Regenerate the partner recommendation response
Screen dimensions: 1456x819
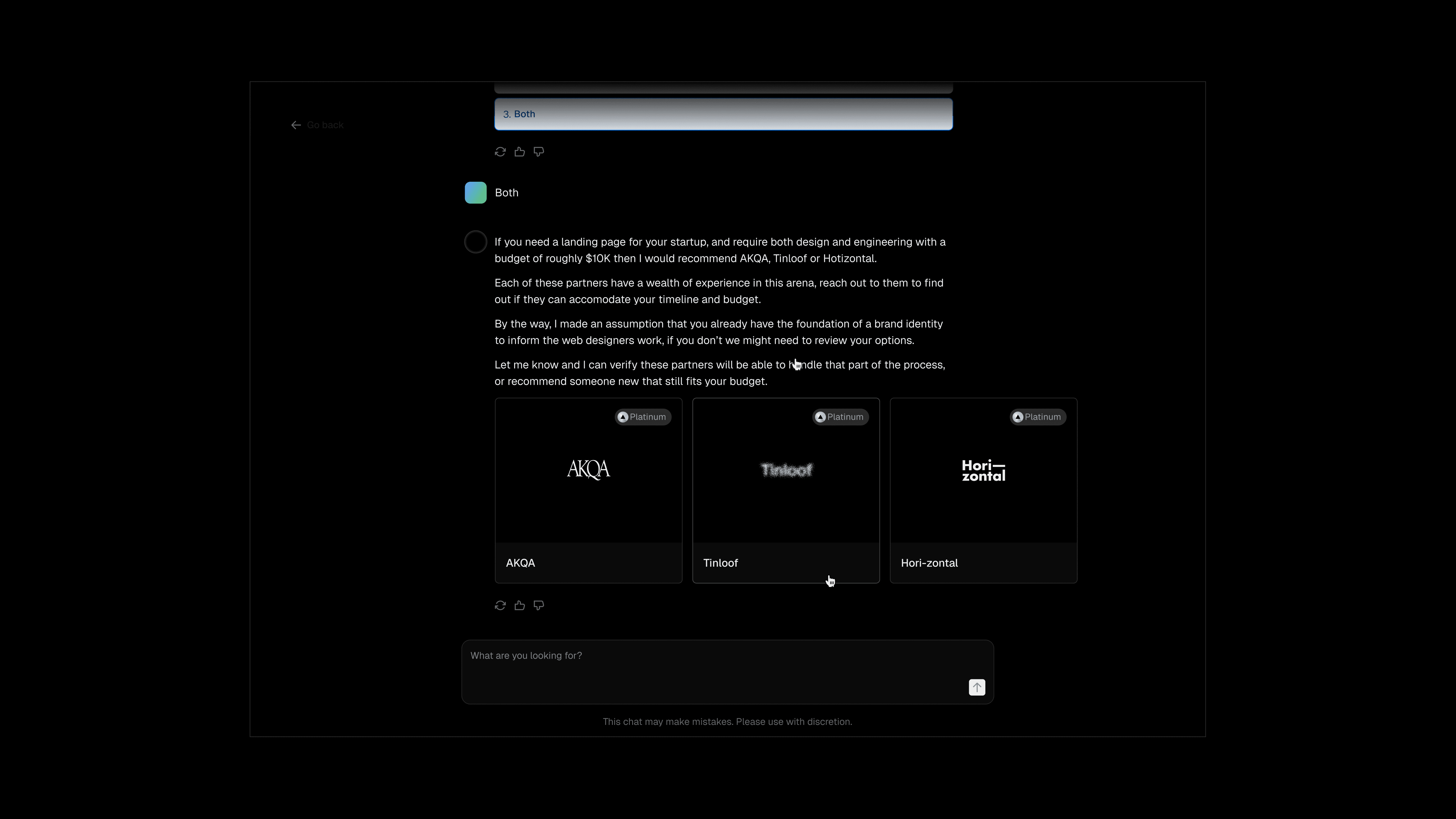[x=500, y=605]
